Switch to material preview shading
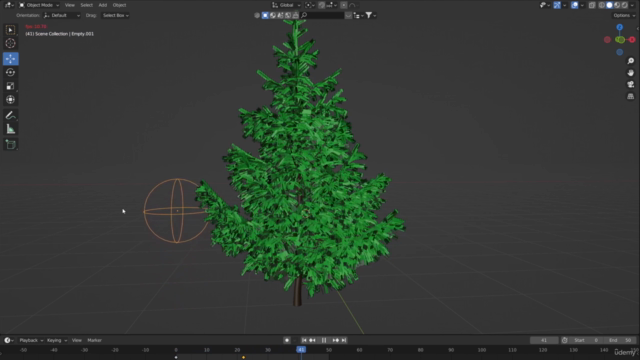This screenshot has width=640, height=360. pyautogui.click(x=617, y=5)
